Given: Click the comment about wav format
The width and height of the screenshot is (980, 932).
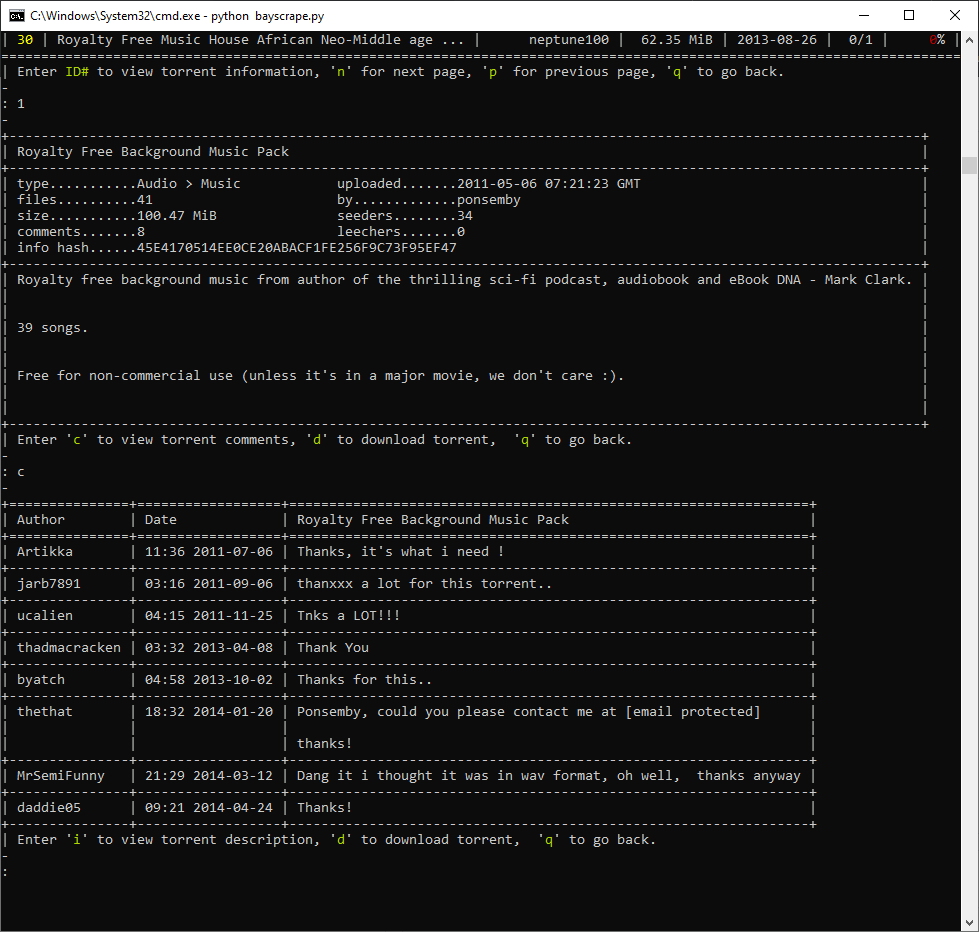Looking at the screenshot, I should pos(549,776).
